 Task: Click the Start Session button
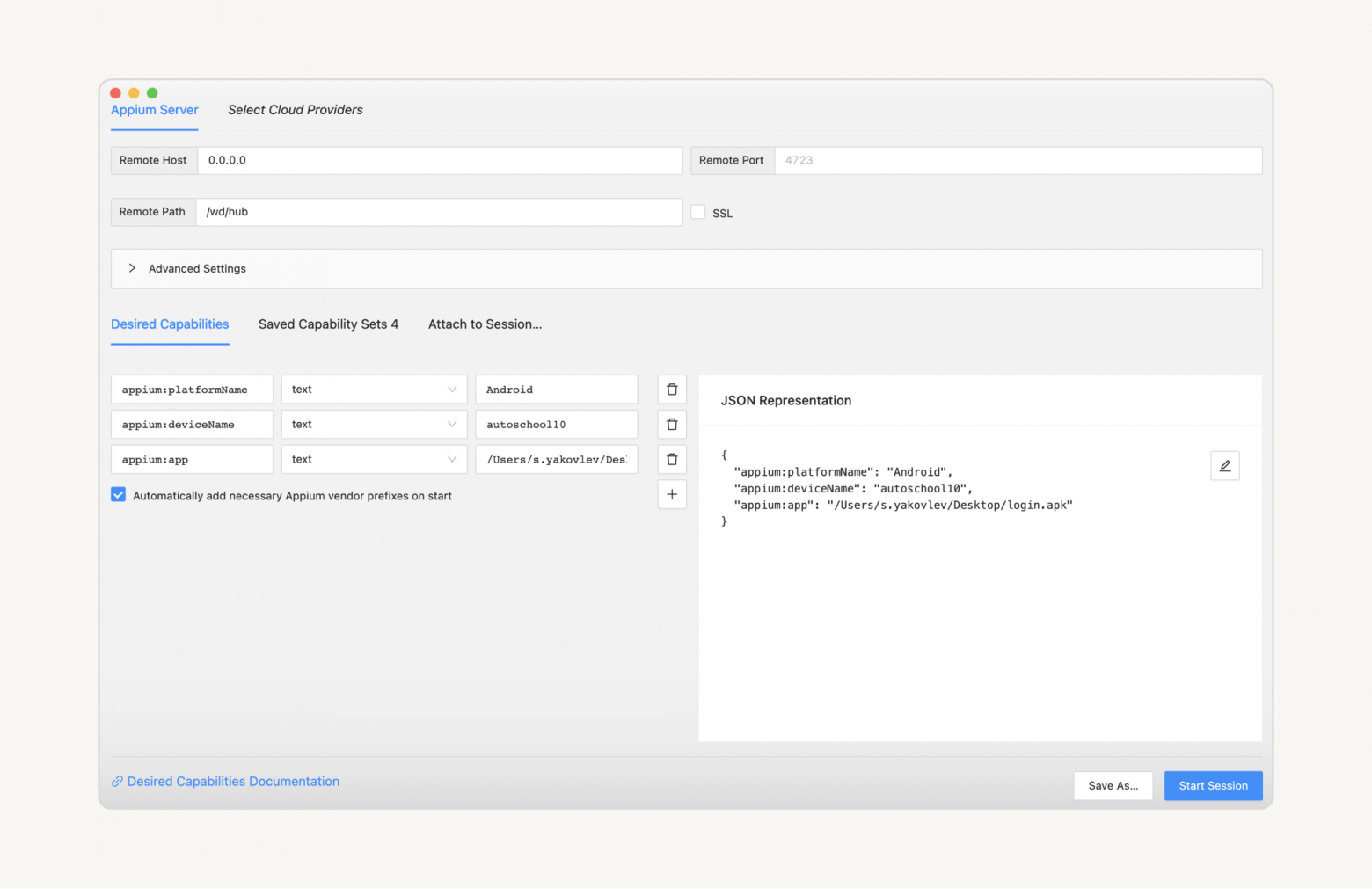[x=1214, y=786]
